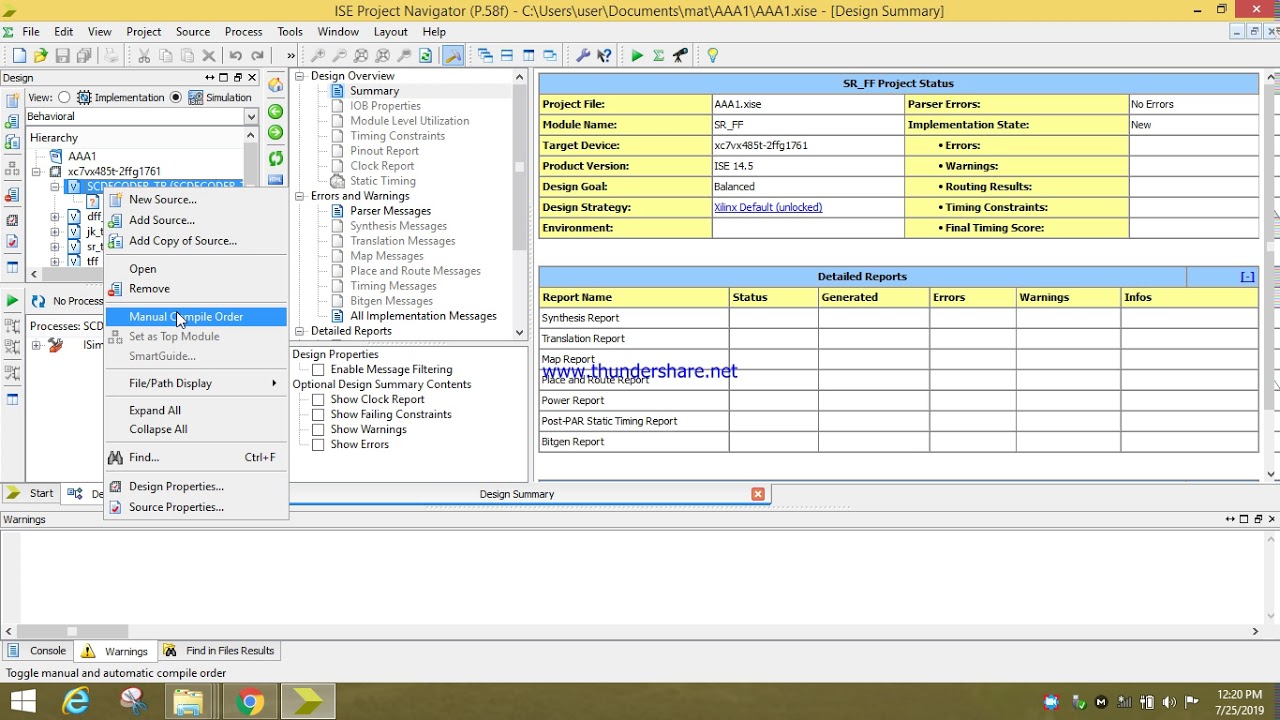Image resolution: width=1280 pixels, height=720 pixels.
Task: Open Parser Messages in the Errors and Warnings tree
Action: (390, 211)
